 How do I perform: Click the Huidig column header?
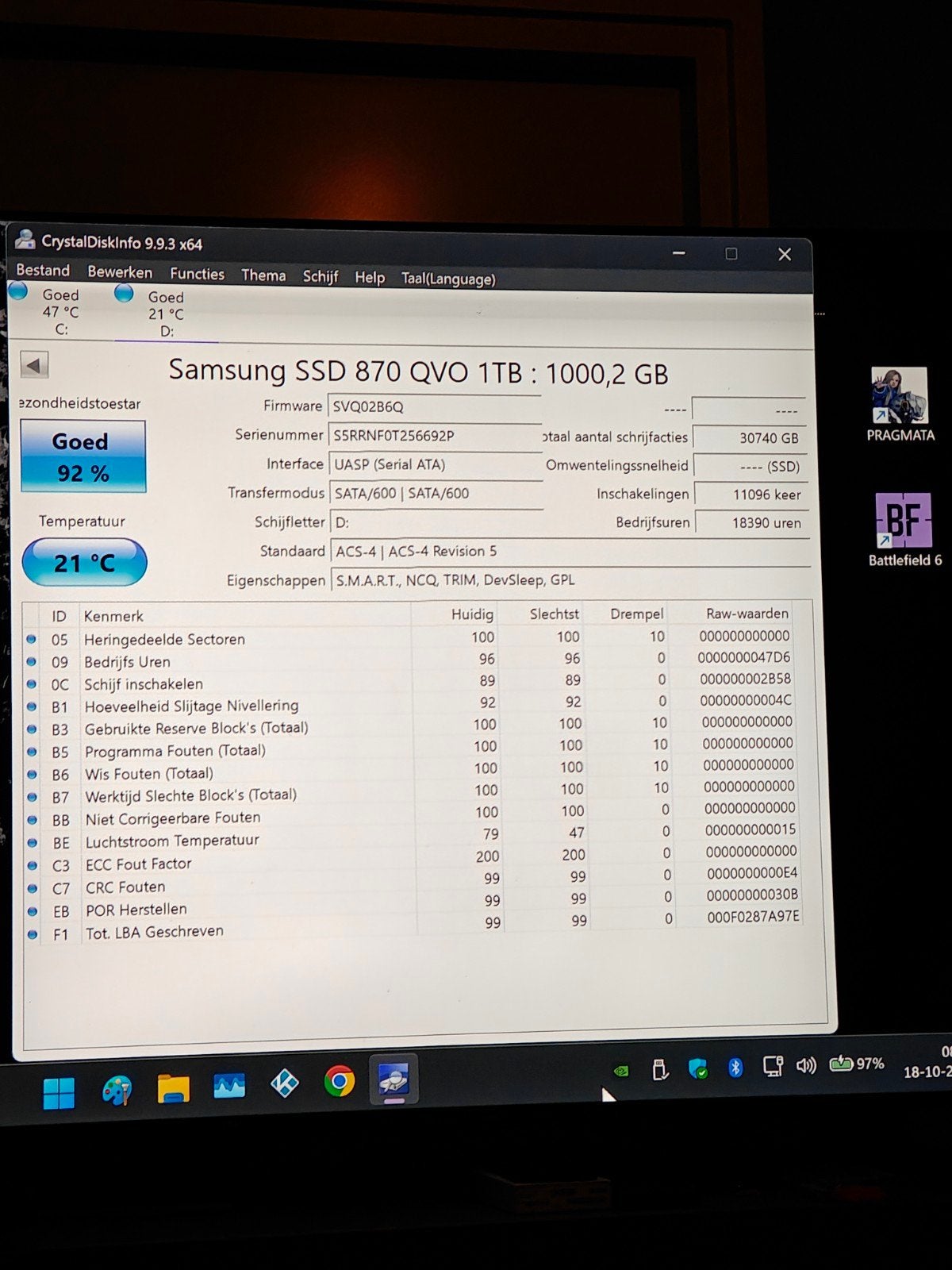(472, 614)
